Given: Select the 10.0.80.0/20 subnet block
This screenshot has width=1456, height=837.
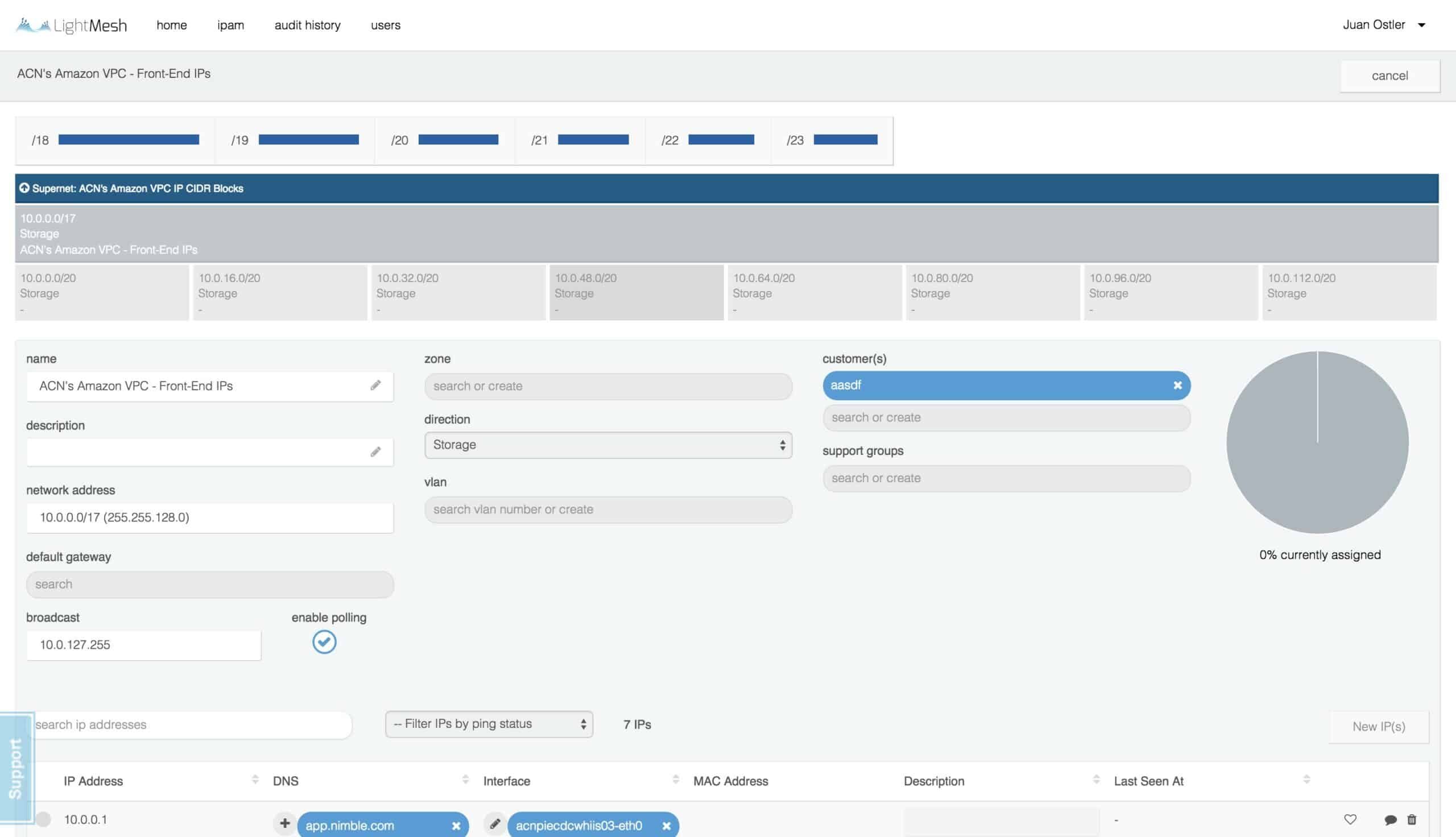Looking at the screenshot, I should 993,293.
